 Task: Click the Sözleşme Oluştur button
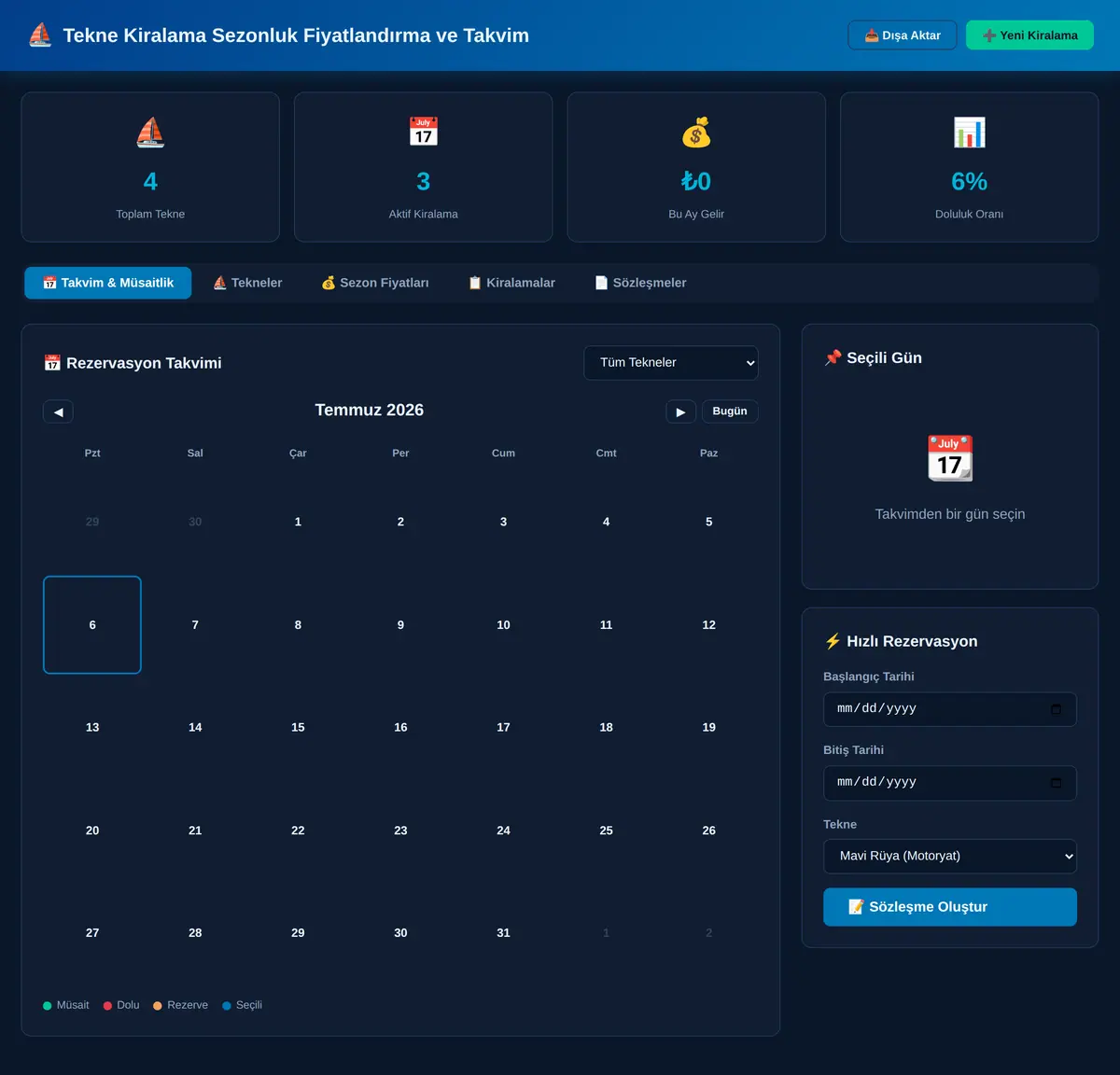coord(950,907)
